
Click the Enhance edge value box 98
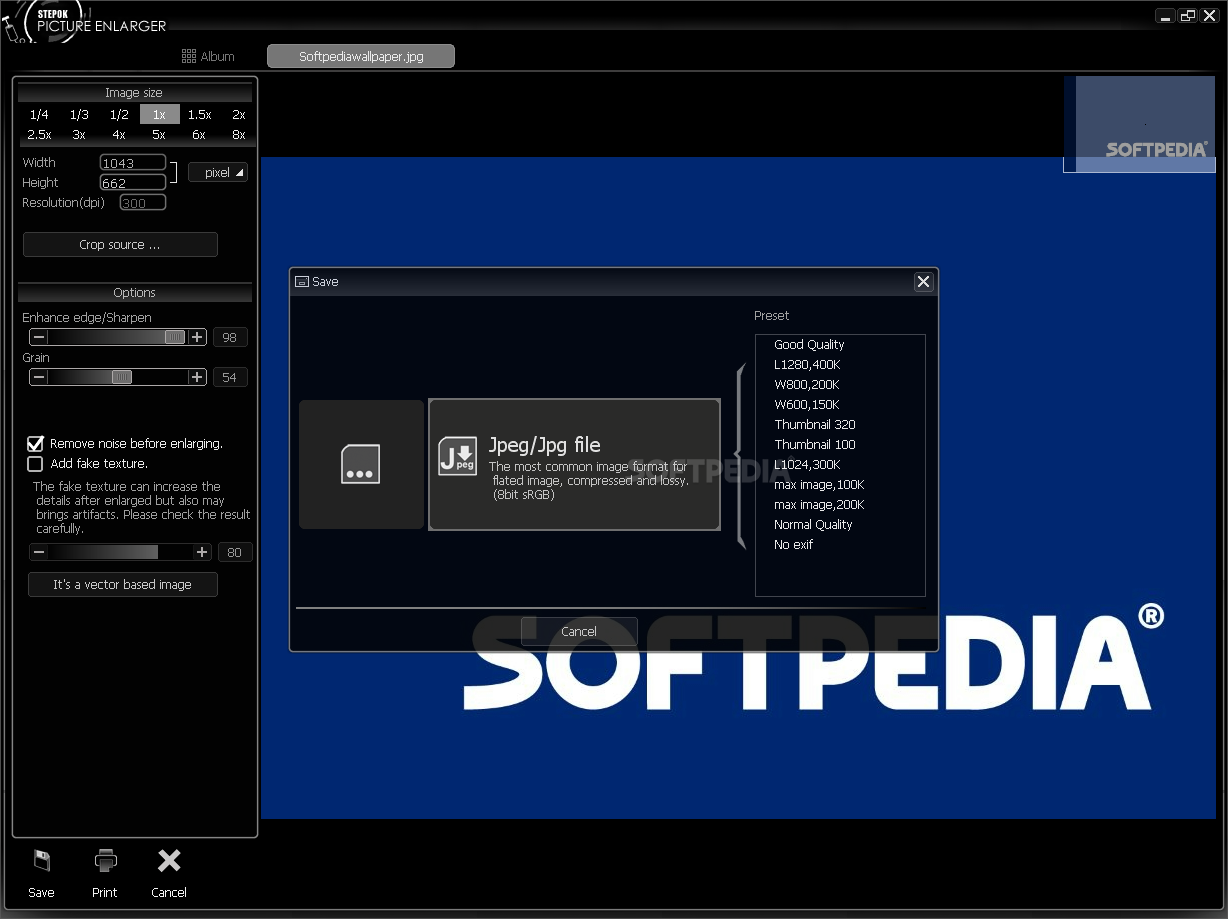(x=230, y=338)
